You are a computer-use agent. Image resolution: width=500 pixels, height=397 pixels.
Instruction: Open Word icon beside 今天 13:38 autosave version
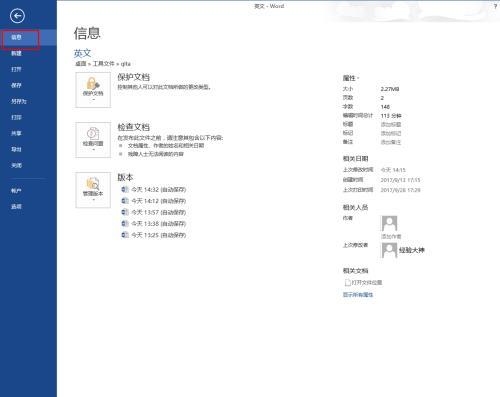pos(125,223)
